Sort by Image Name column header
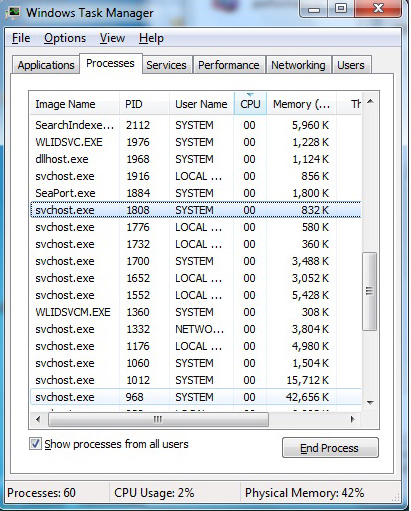The width and height of the screenshot is (411, 511). 75,104
